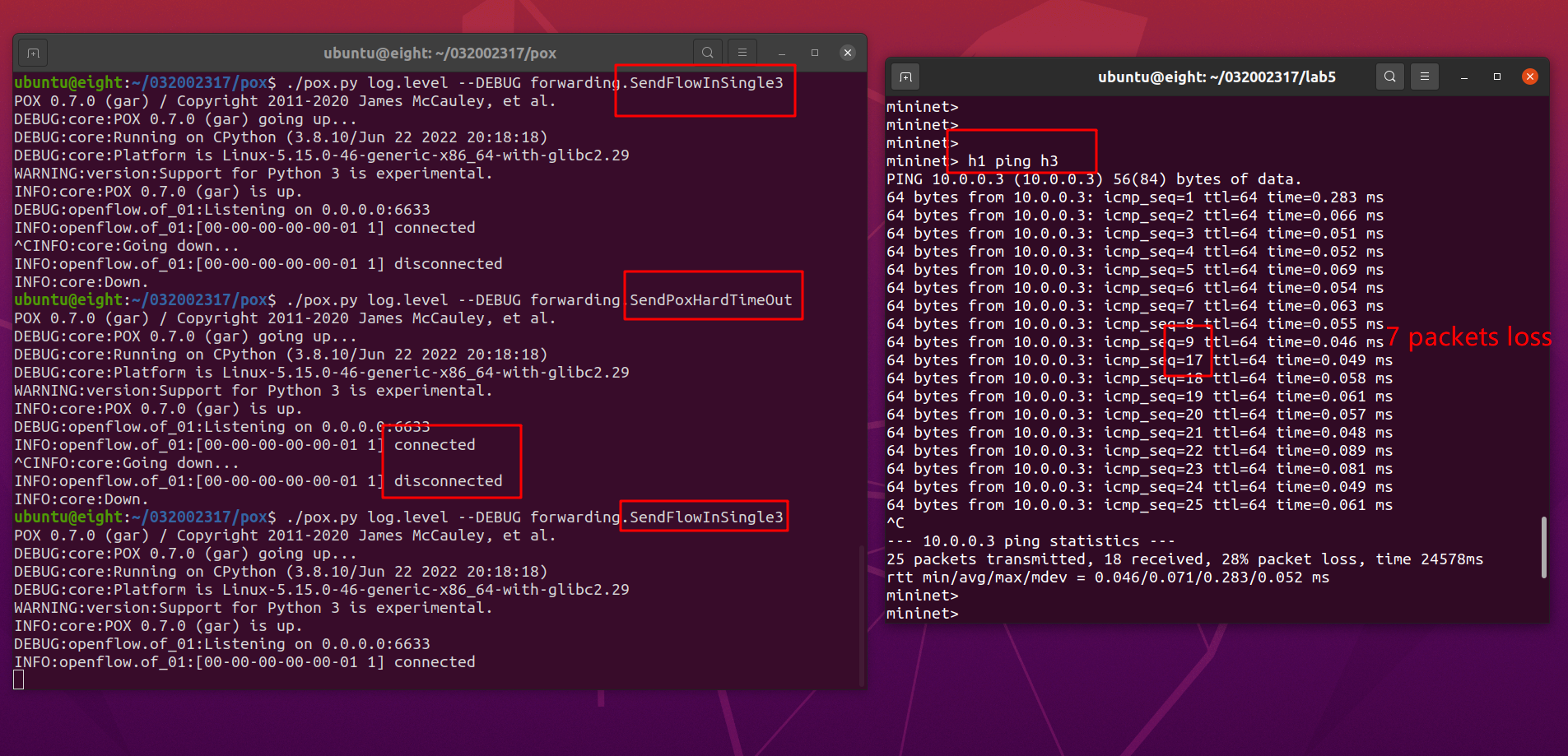Click the ping reply line with icmp_seq=22
The width and height of the screenshot is (1568, 756).
1140,451
